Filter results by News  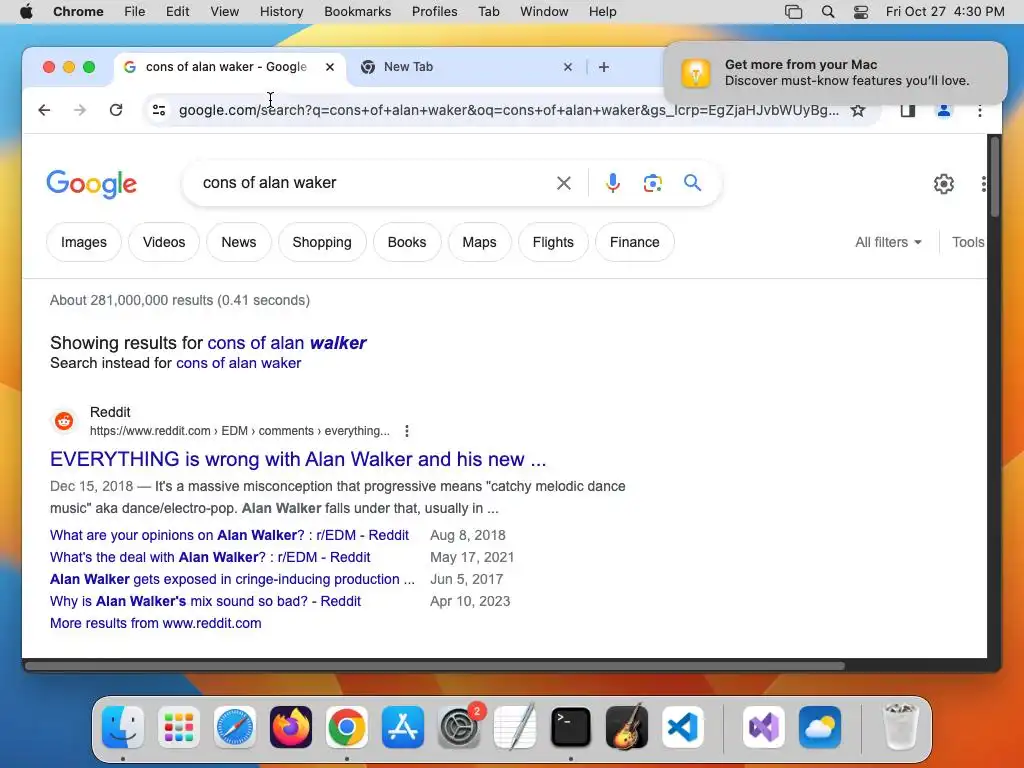238,242
